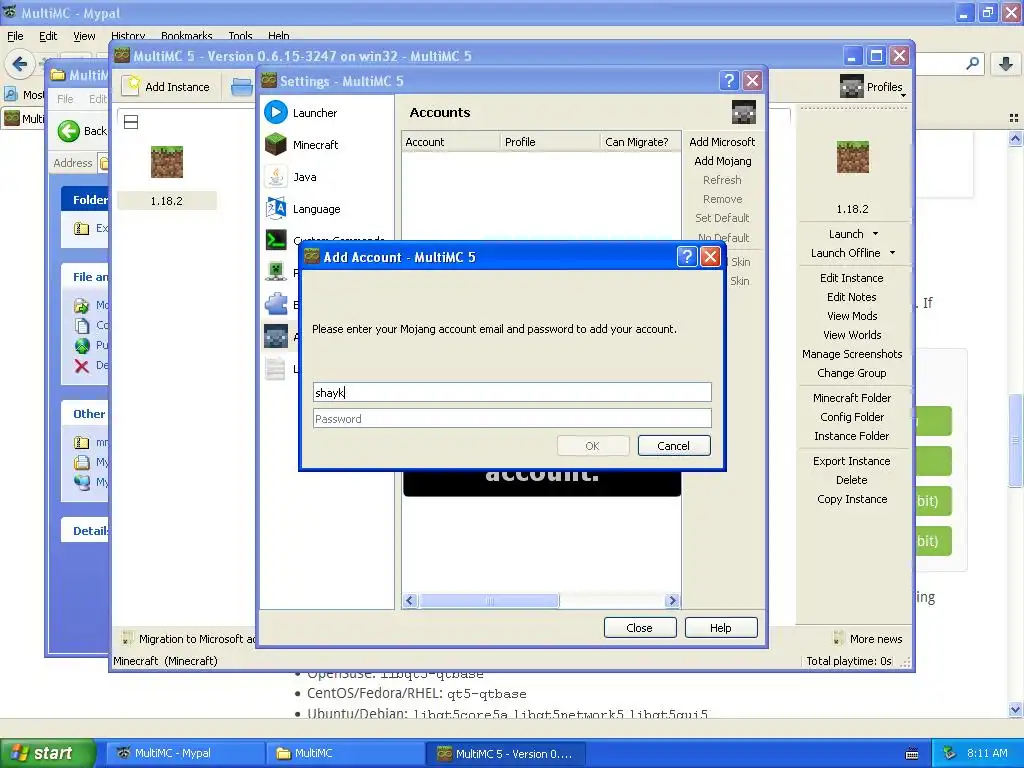Click Edit Instance in sidebar
Viewport: 1024px width, 768px height.
pyautogui.click(x=852, y=278)
